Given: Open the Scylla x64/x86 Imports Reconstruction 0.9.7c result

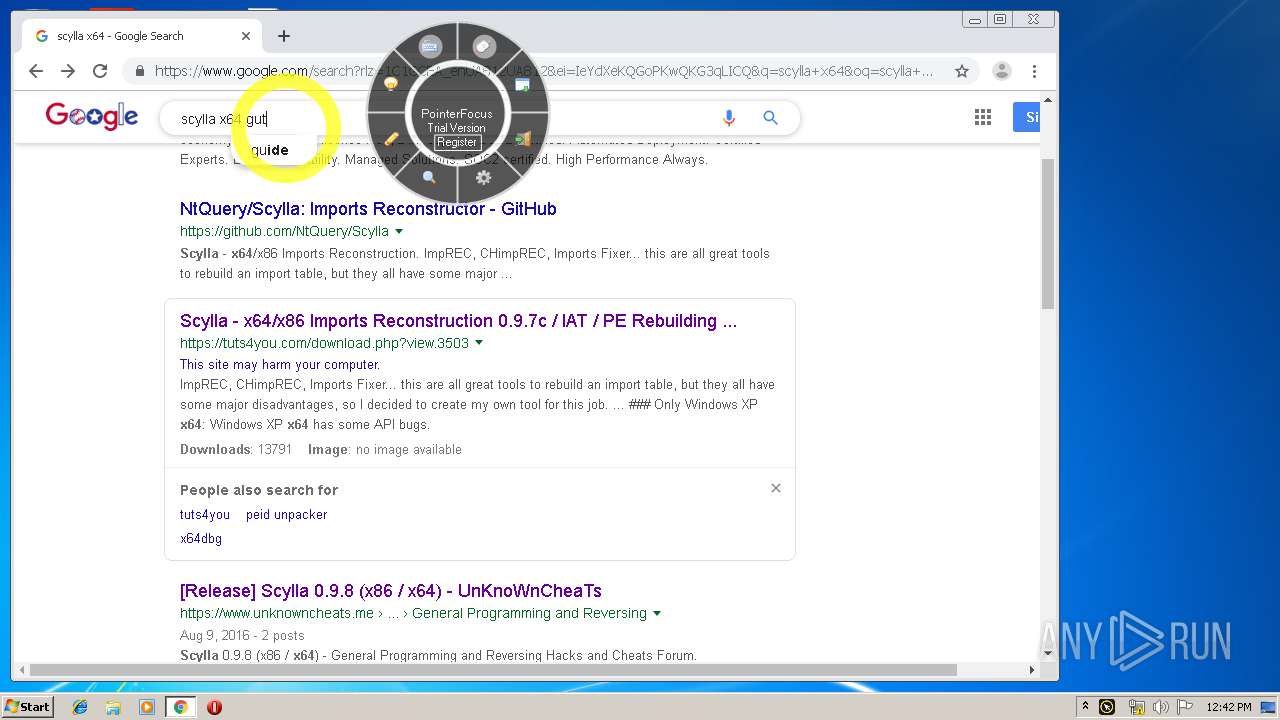Looking at the screenshot, I should tap(458, 321).
